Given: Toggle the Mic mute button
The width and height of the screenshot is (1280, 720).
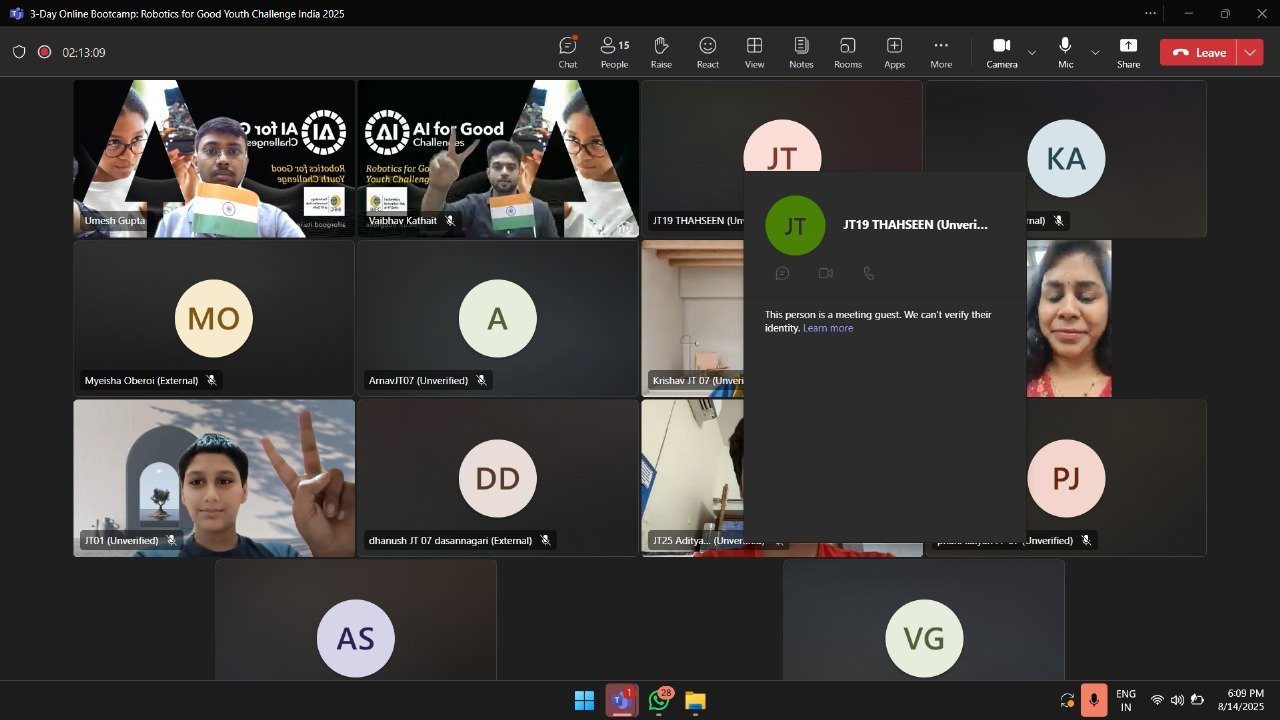Looking at the screenshot, I should pyautogui.click(x=1065, y=52).
